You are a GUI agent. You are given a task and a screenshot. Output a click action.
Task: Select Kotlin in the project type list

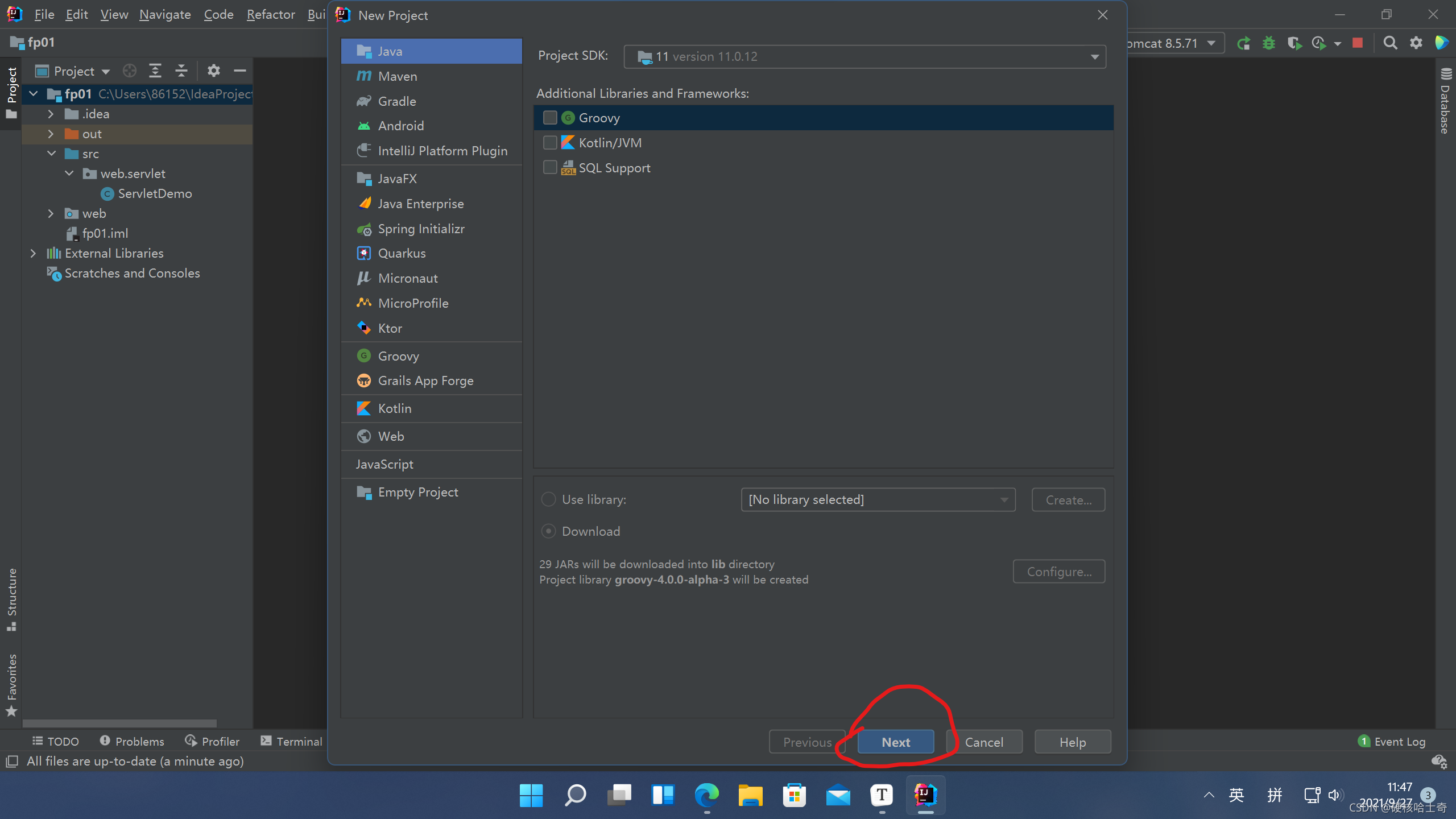tap(431, 408)
